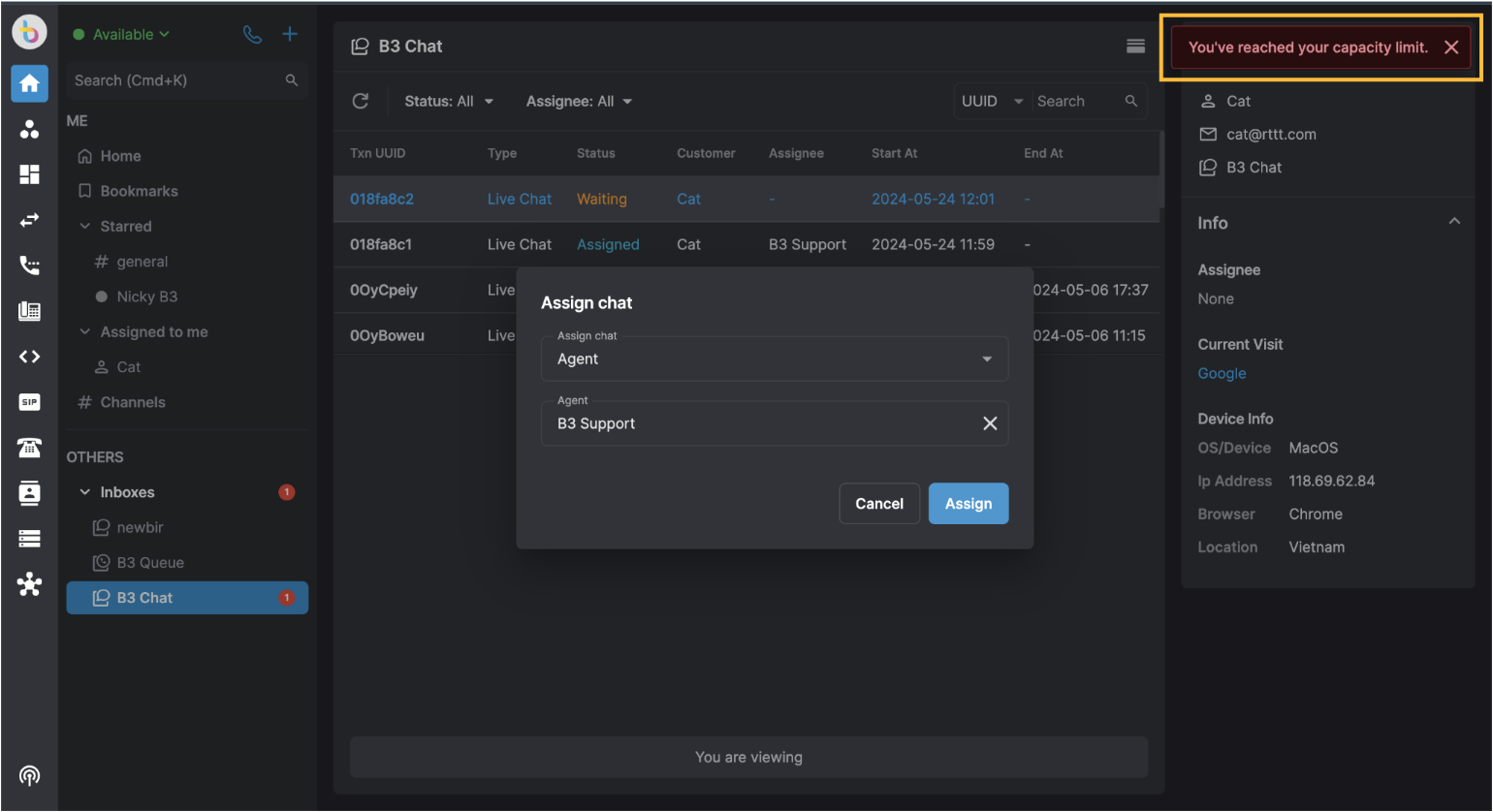Select the B3 Queue inbox

(x=150, y=562)
